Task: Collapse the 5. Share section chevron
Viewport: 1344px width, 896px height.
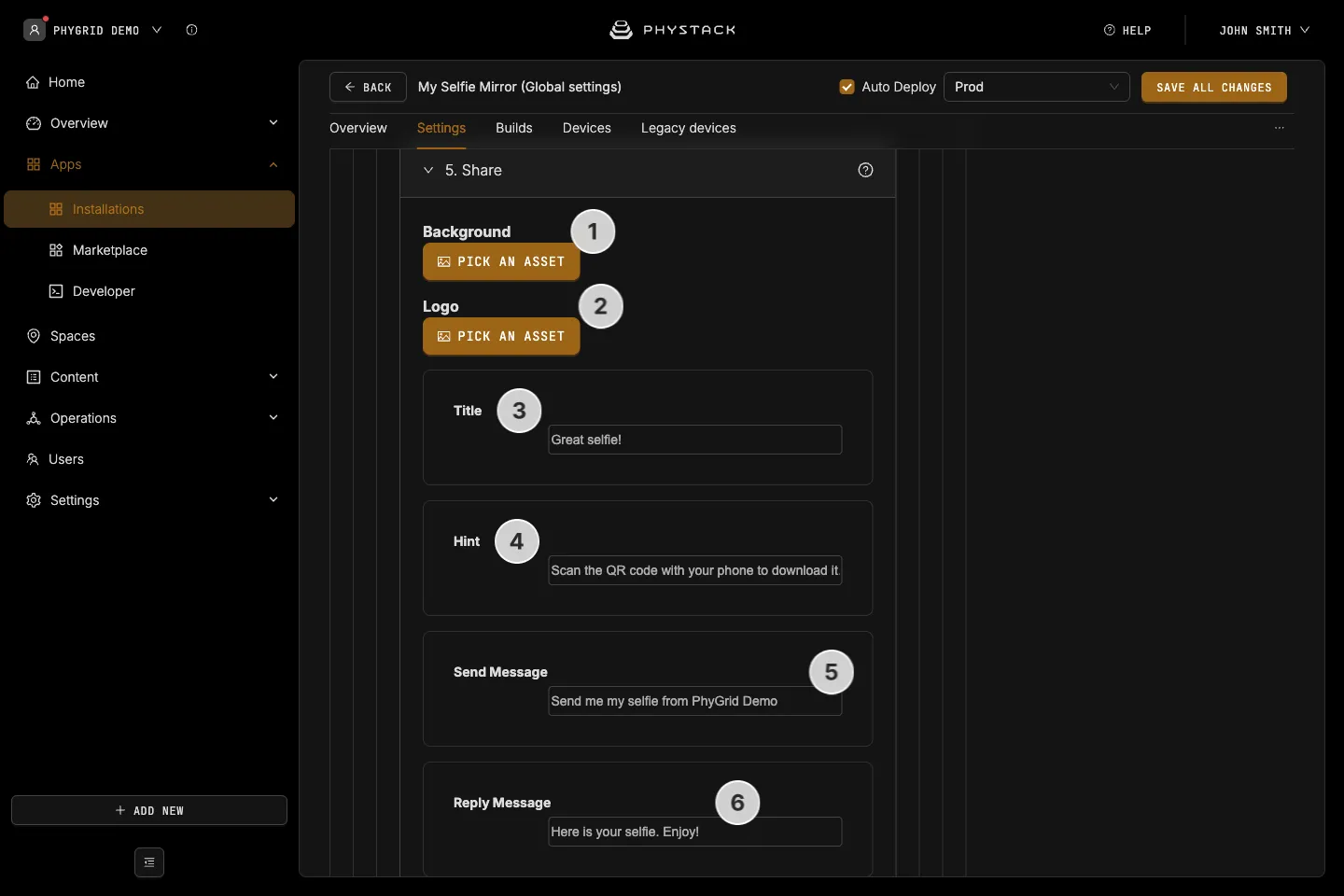Action: pos(428,170)
